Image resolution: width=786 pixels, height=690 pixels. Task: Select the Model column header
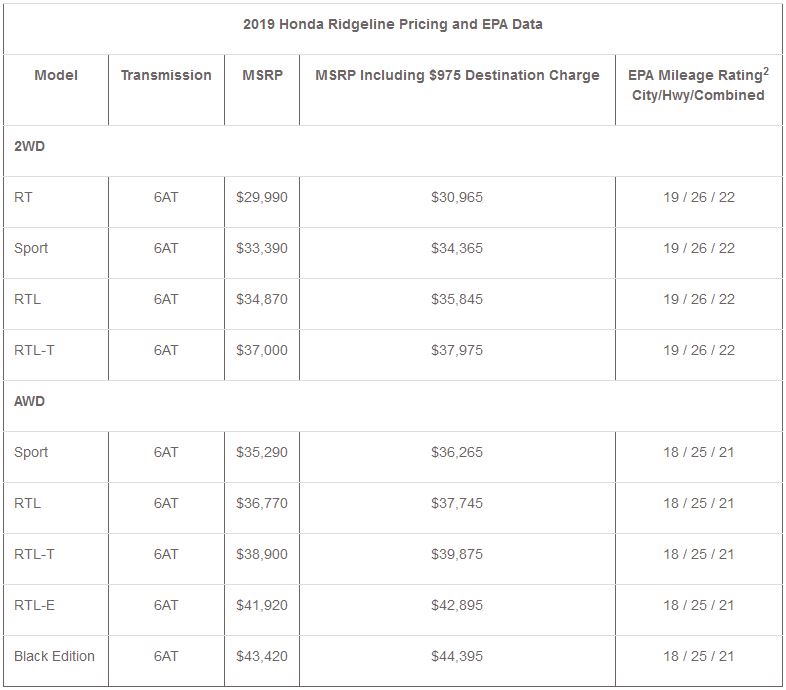pos(56,75)
